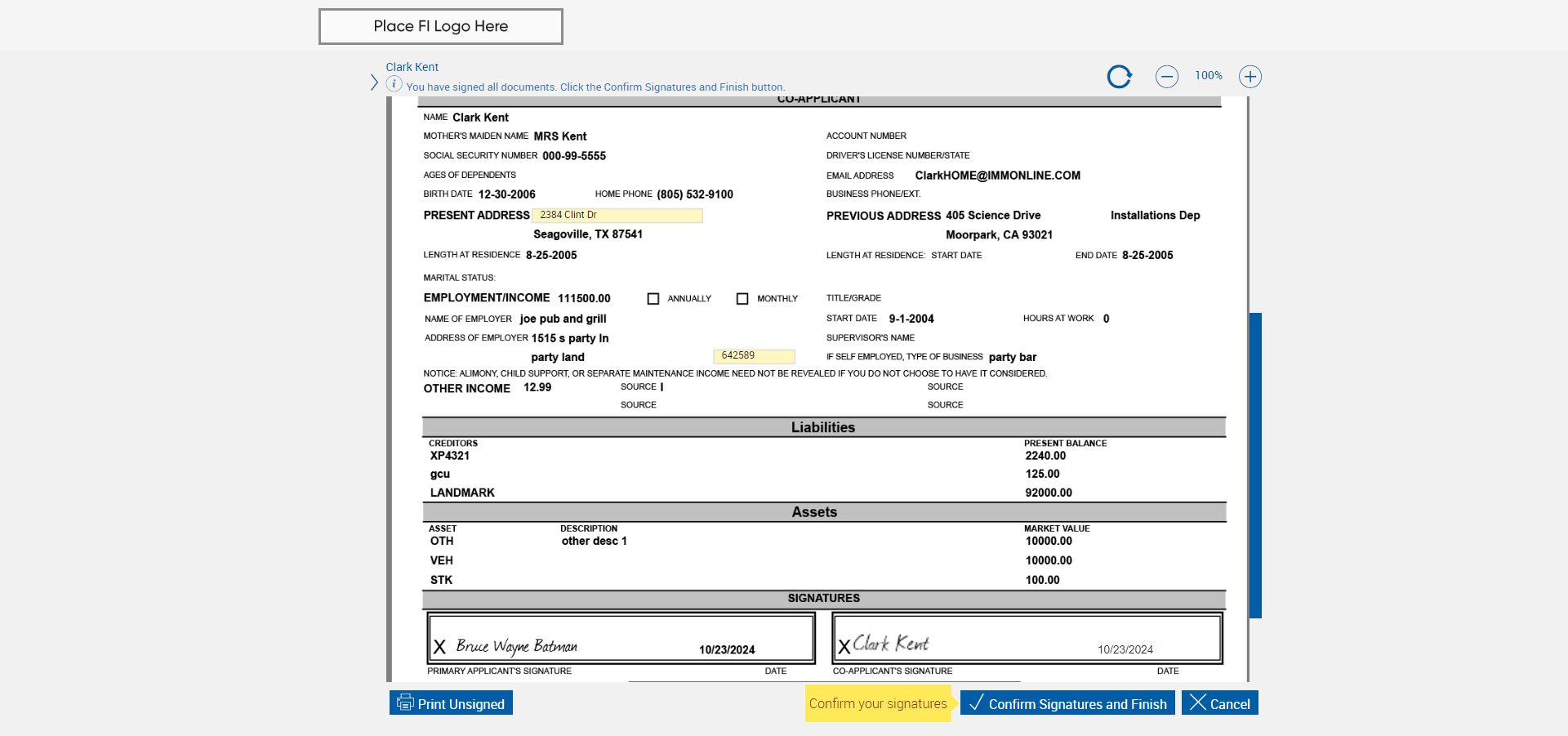This screenshot has height=736, width=1568.
Task: Click the gcu creditor entry
Action: click(x=440, y=474)
